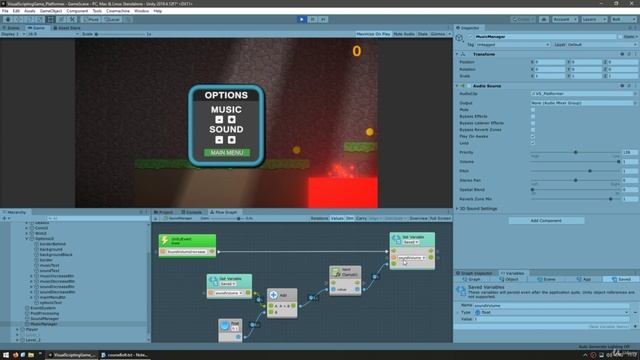This screenshot has height=360, width=640.
Task: Open the cloud services icon in the toolbar
Action: click(x=544, y=19)
